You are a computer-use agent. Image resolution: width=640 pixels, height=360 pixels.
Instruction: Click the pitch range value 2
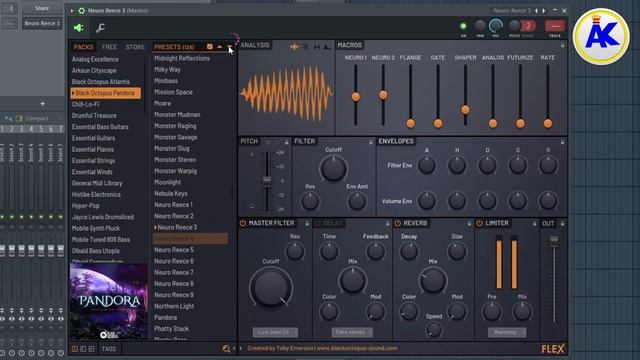coord(528,26)
